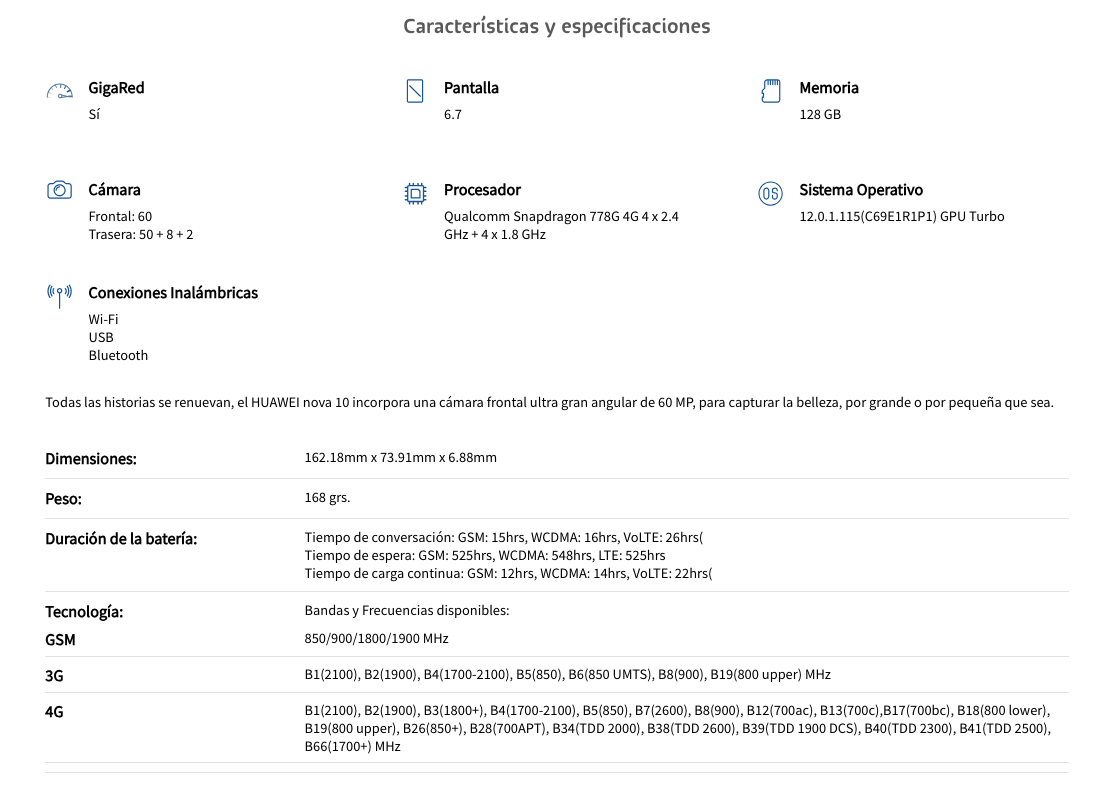Click the '168 grs.' weight value
Image resolution: width=1106 pixels, height=788 pixels.
[327, 498]
